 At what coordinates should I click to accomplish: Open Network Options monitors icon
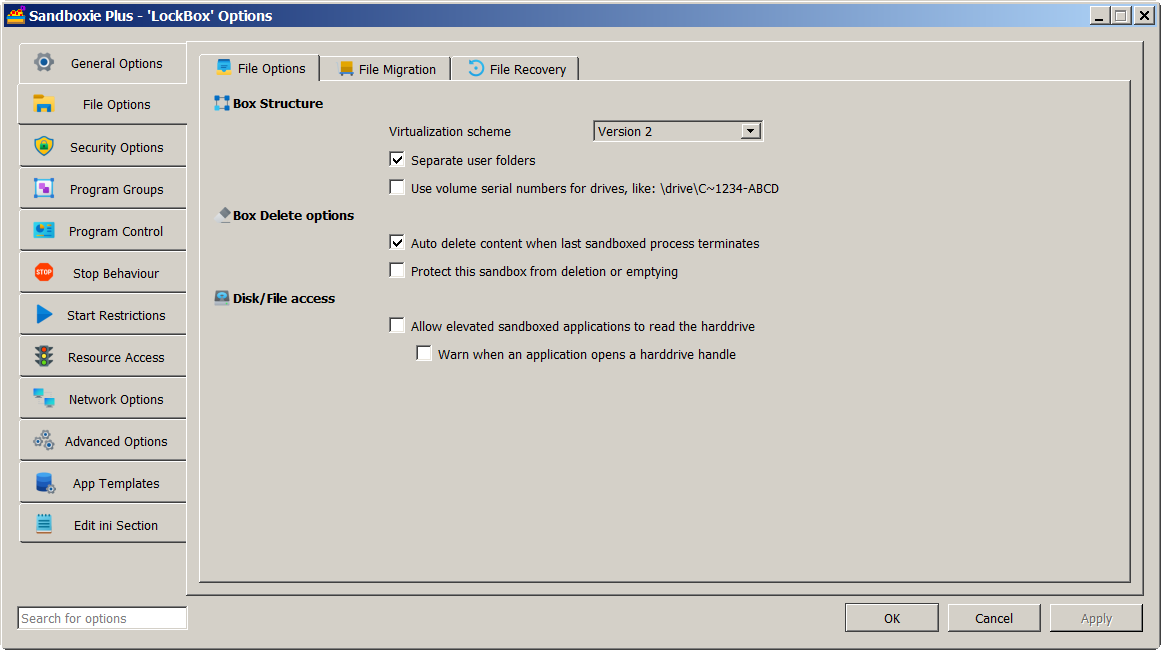tap(44, 399)
